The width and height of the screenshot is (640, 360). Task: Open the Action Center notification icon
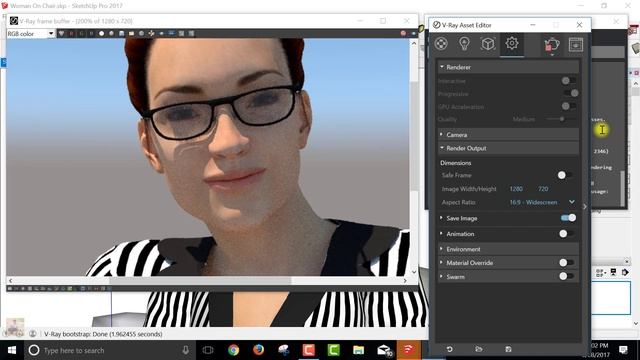click(x=623, y=350)
